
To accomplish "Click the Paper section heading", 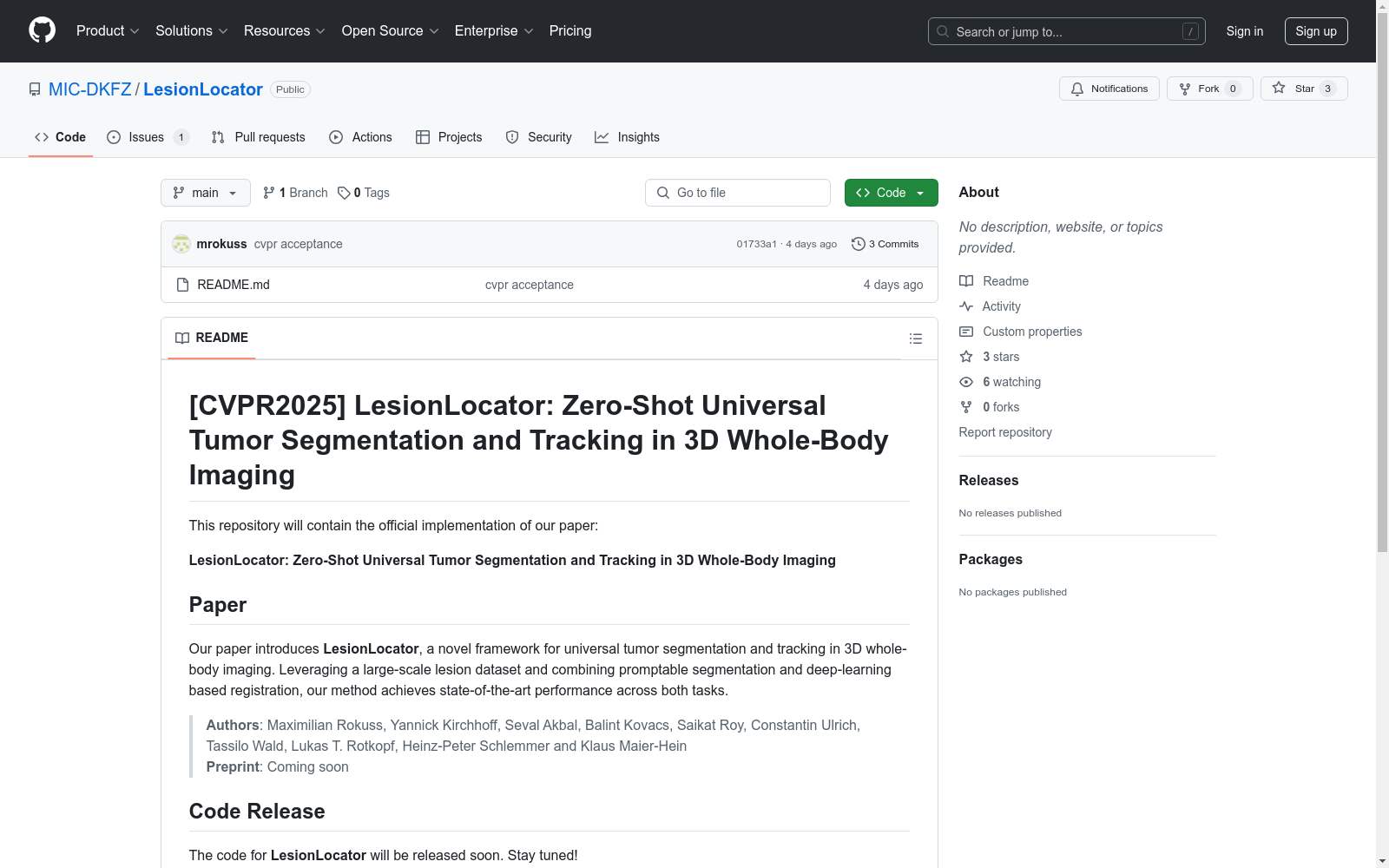I will 218,605.
